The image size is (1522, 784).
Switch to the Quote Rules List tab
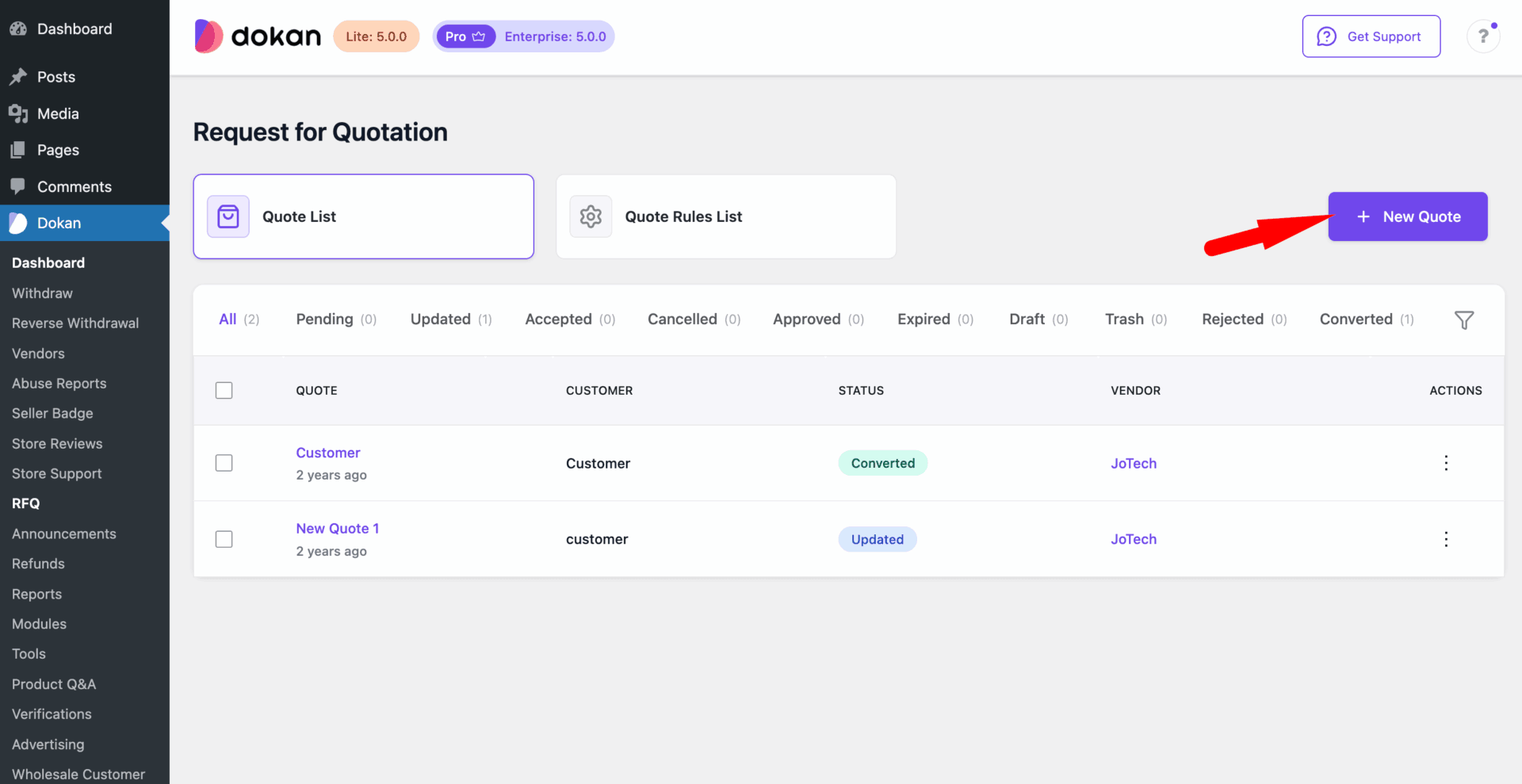click(726, 216)
